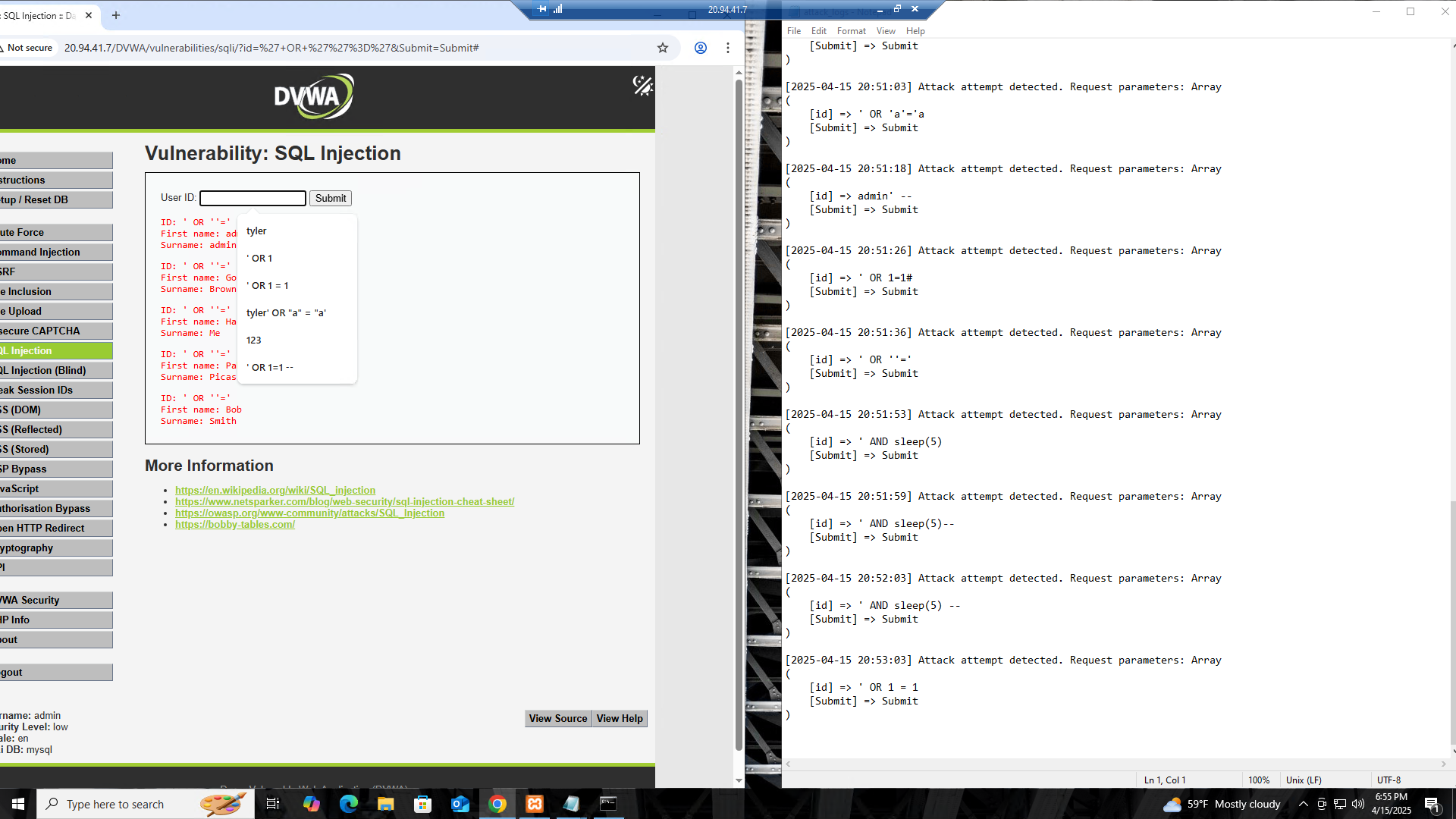This screenshot has width=1456, height=819.
Task: Open the new tab plus button
Action: pyautogui.click(x=116, y=15)
